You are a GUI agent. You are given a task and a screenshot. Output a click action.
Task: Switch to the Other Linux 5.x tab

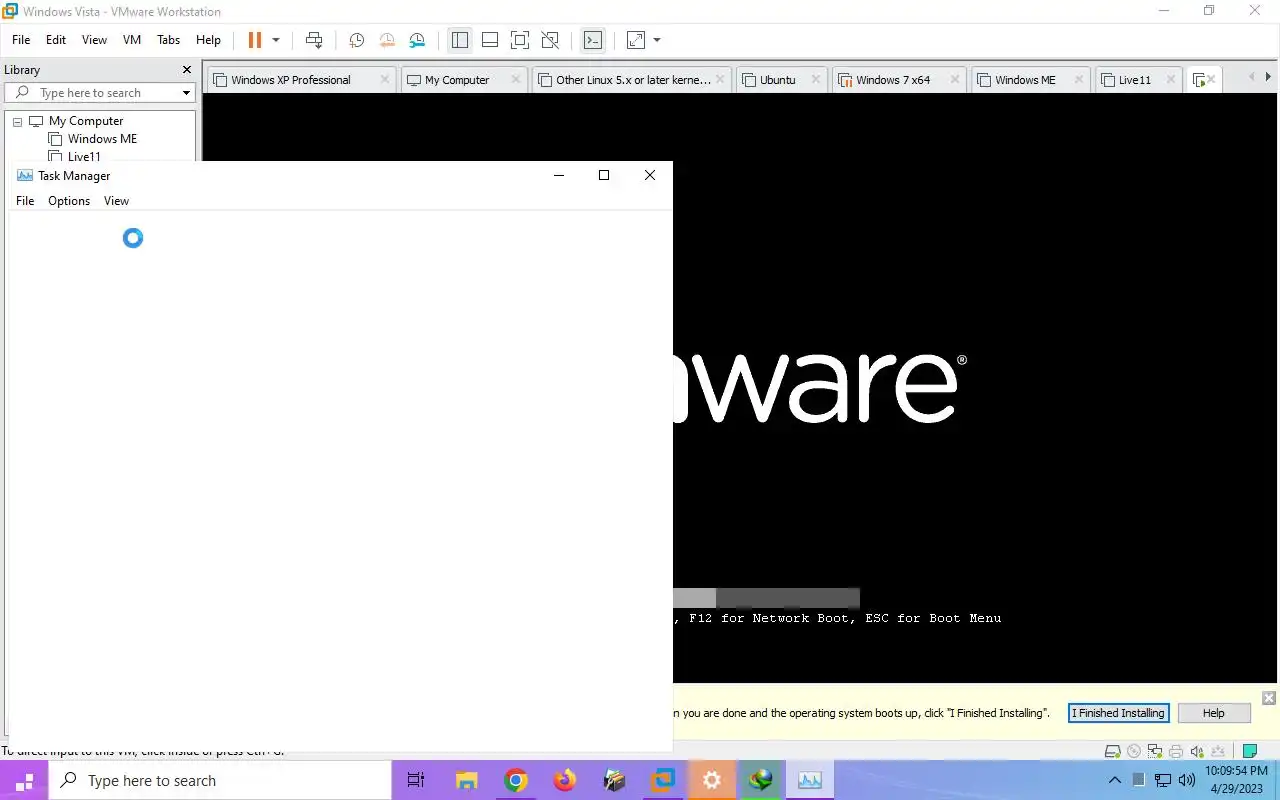(x=633, y=80)
